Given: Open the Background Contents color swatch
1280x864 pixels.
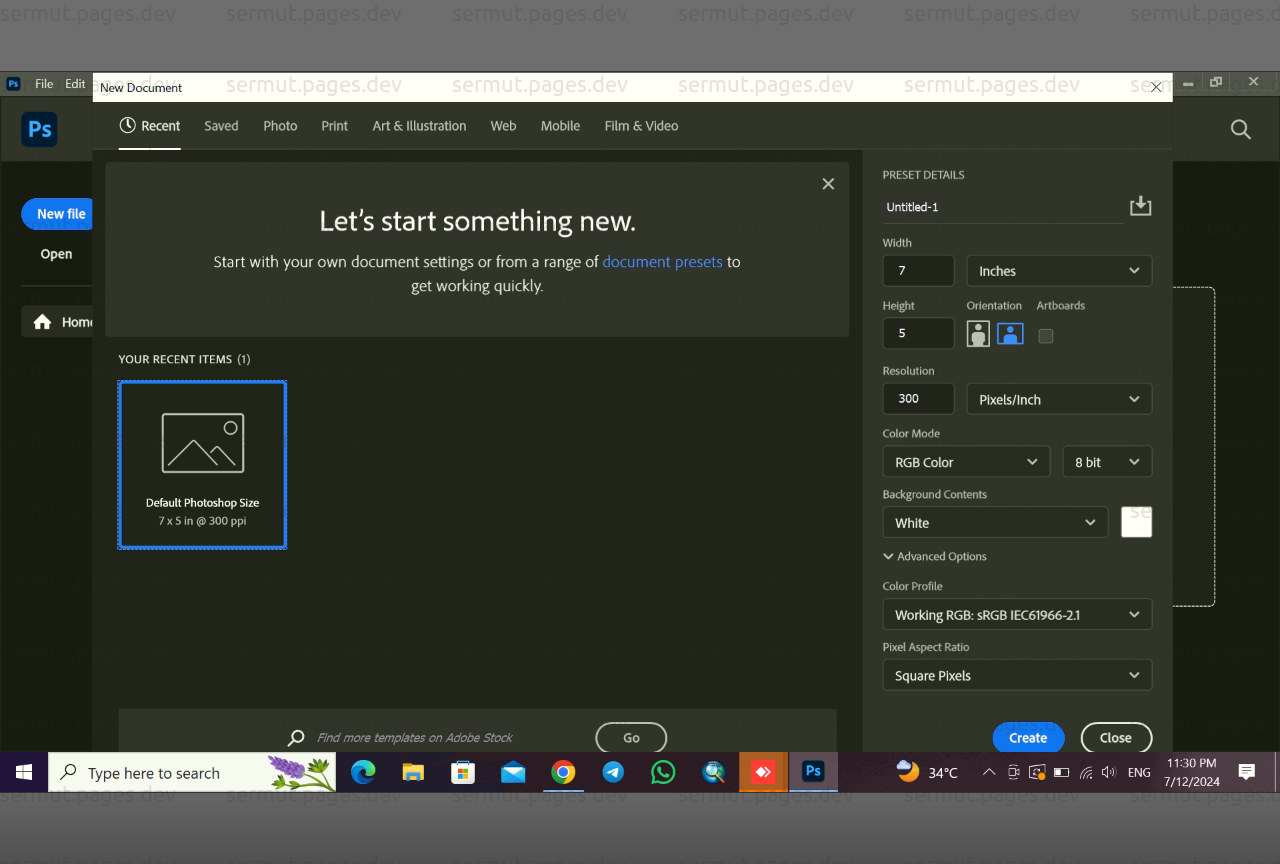Looking at the screenshot, I should pyautogui.click(x=1136, y=521).
